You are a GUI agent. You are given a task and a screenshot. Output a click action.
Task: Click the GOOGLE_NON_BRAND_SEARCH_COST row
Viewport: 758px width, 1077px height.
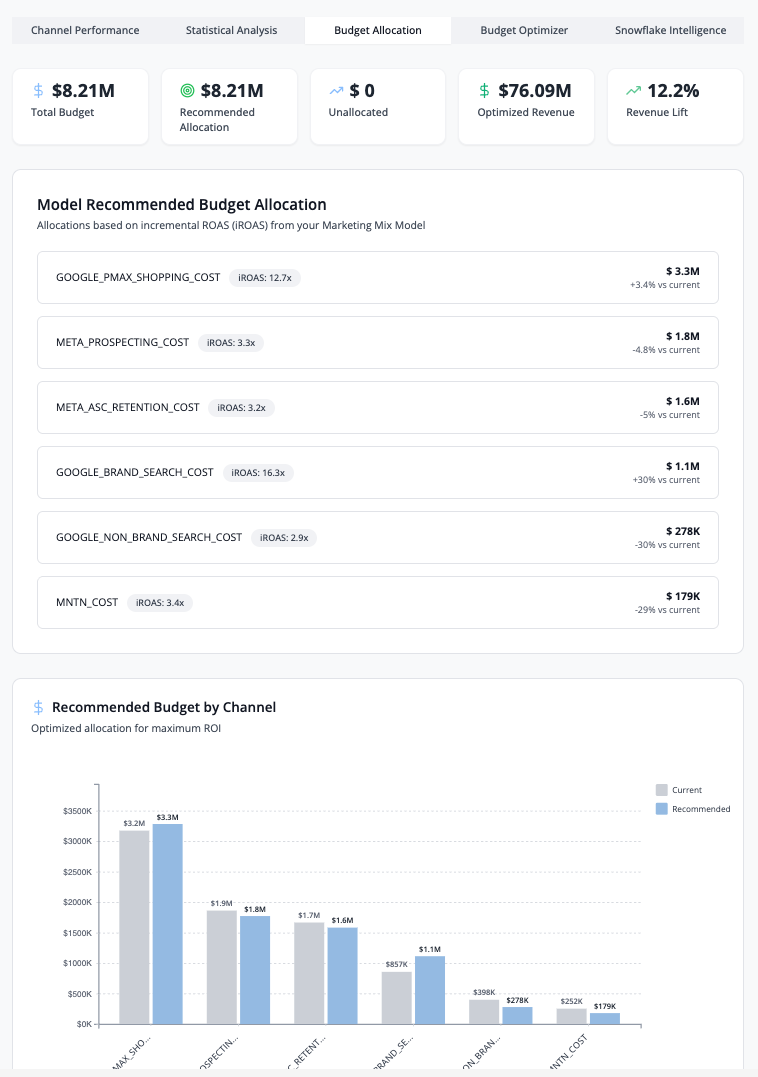(378, 537)
